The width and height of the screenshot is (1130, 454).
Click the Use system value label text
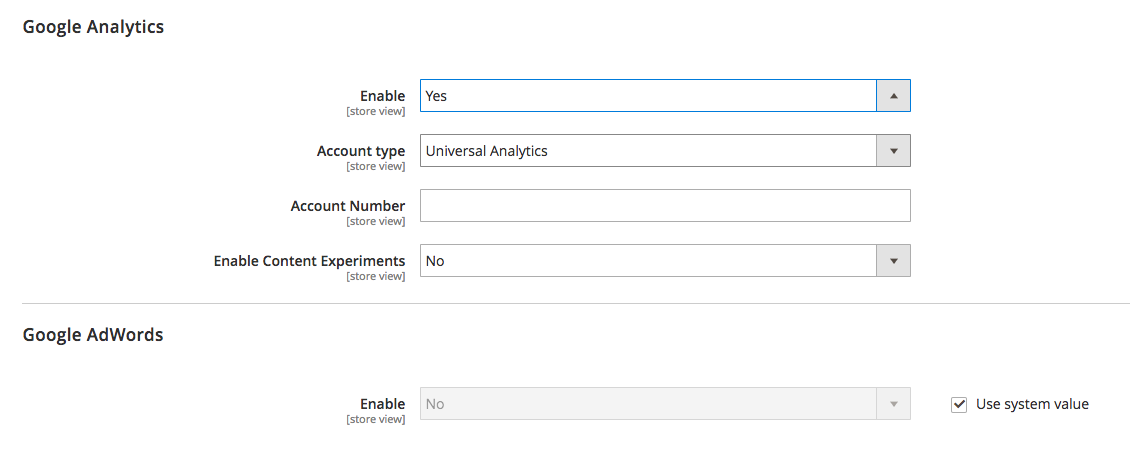tap(1032, 404)
